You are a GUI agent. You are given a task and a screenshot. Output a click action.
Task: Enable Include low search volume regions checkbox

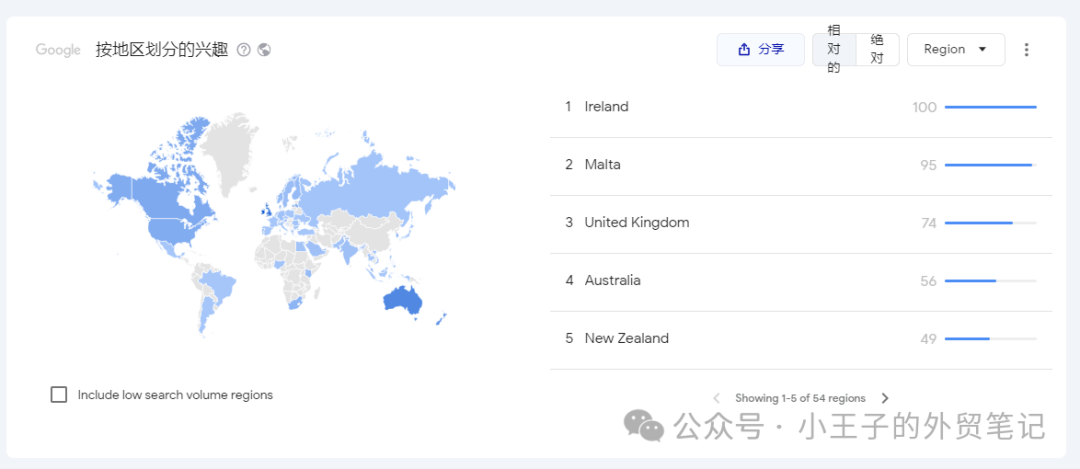pos(59,395)
